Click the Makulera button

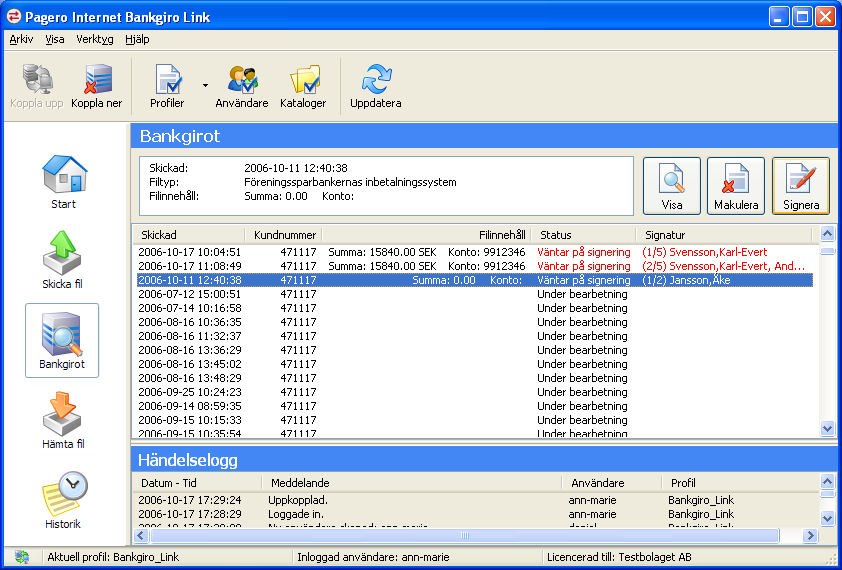point(736,186)
